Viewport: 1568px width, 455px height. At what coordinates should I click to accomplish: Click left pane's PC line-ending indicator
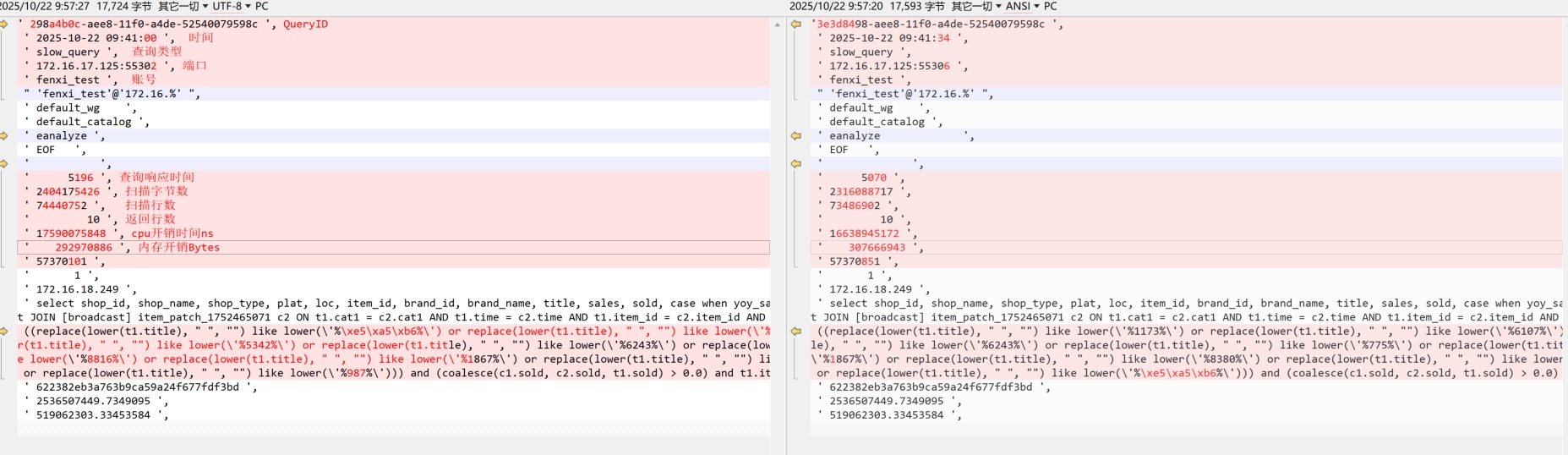pos(262,6)
